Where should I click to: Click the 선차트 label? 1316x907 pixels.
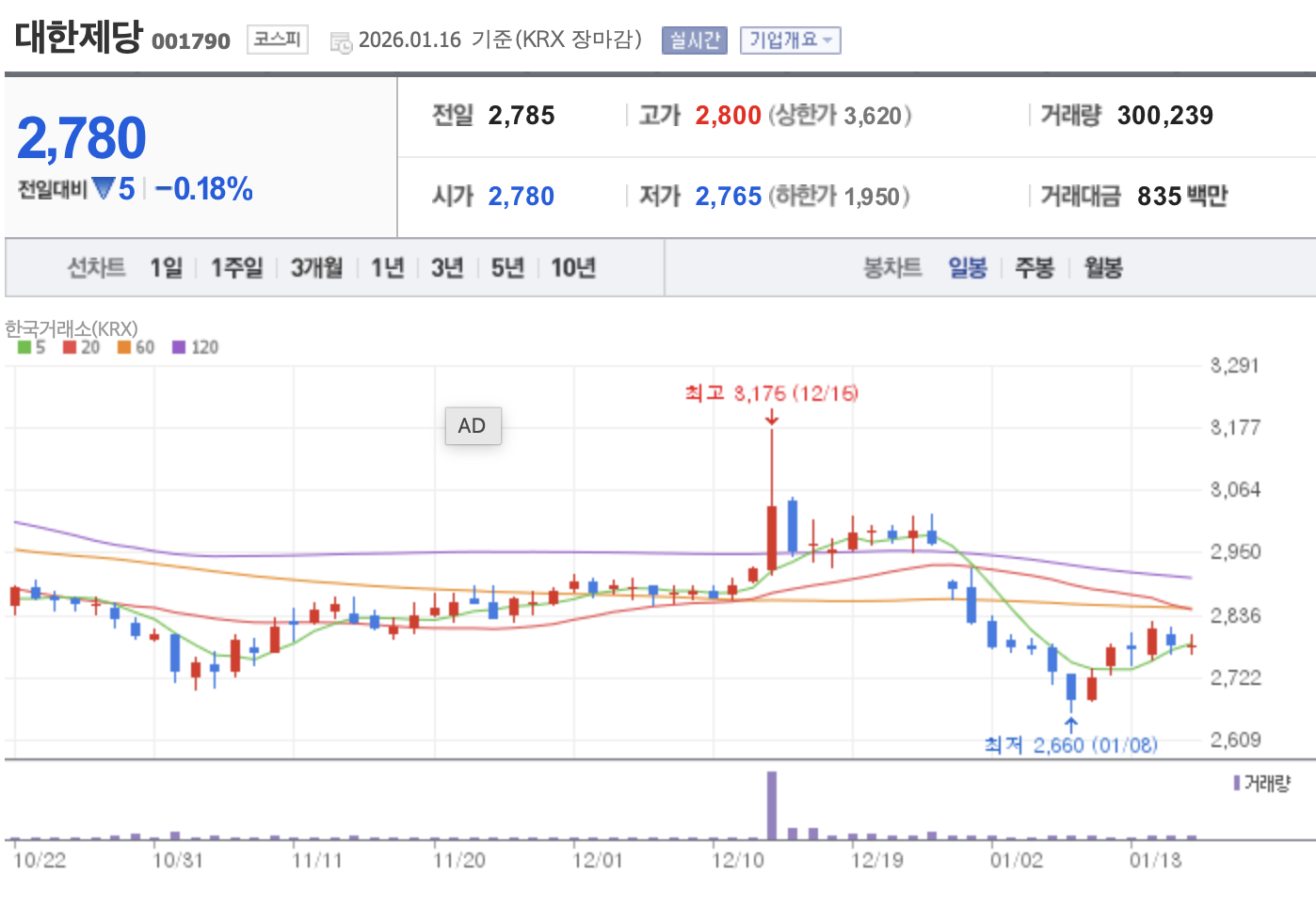pyautogui.click(x=96, y=268)
